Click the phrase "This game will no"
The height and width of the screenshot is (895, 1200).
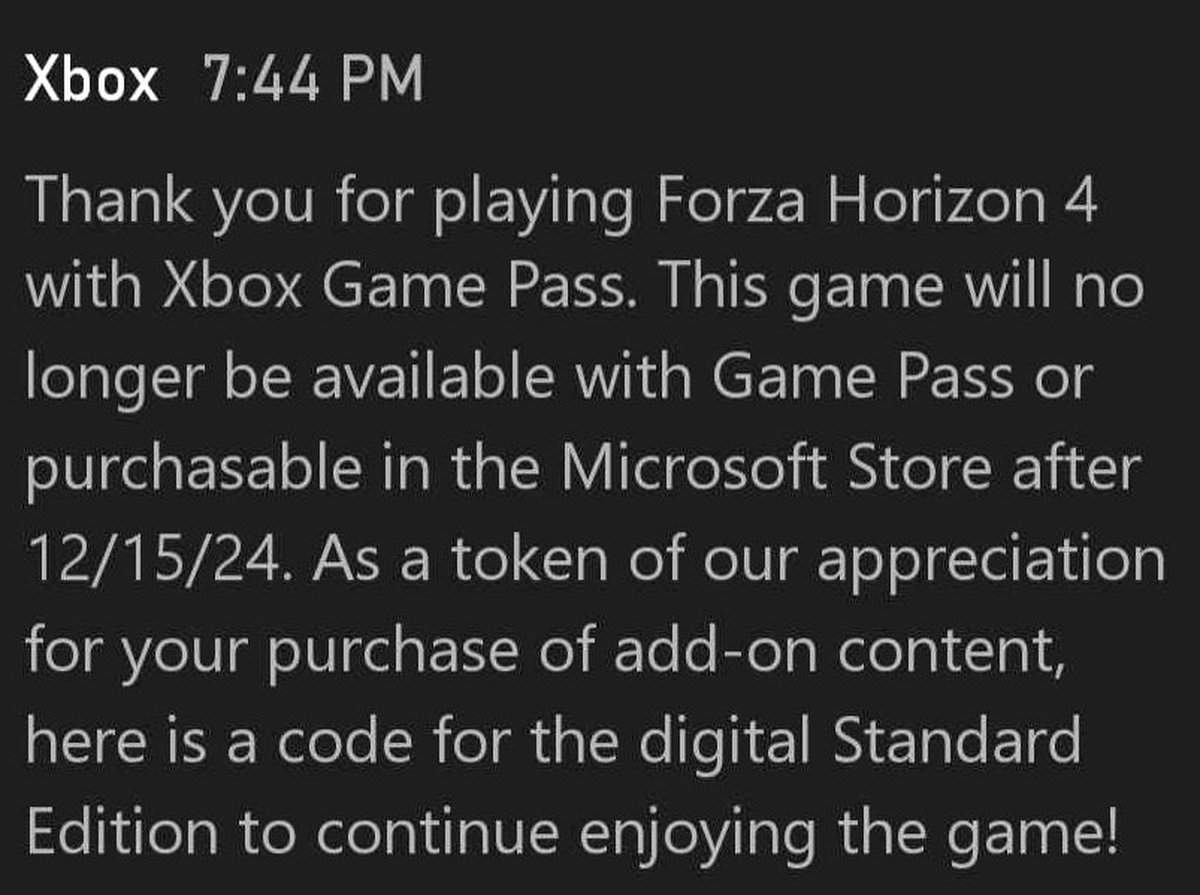click(x=903, y=290)
